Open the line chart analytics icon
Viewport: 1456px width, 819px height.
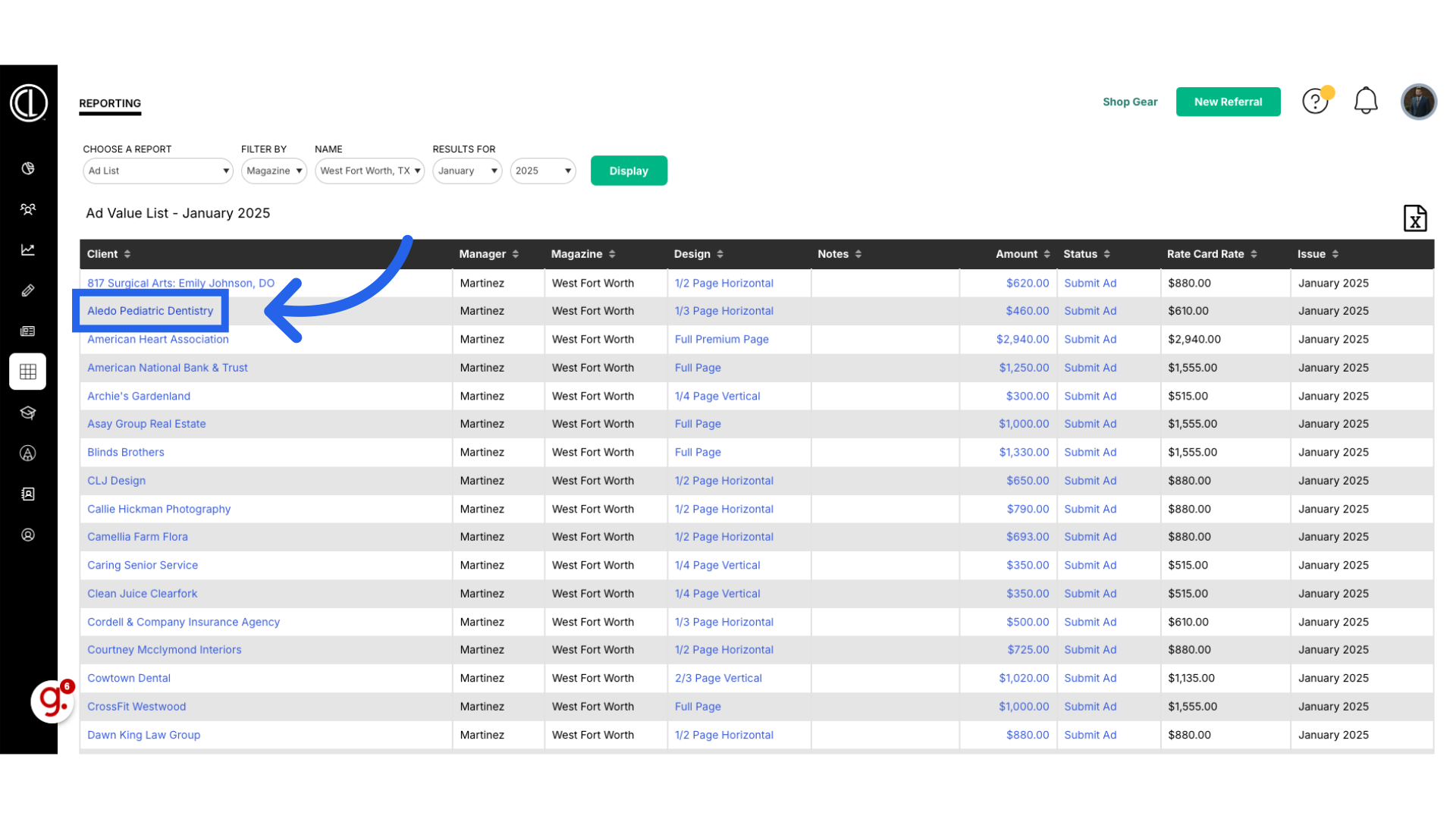coord(28,249)
